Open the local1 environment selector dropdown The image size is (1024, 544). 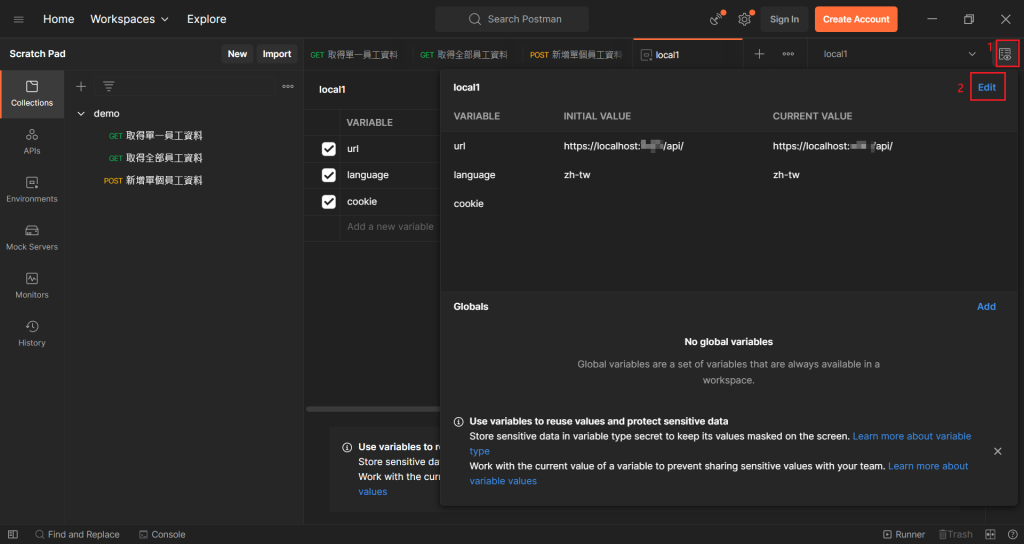[899, 54]
